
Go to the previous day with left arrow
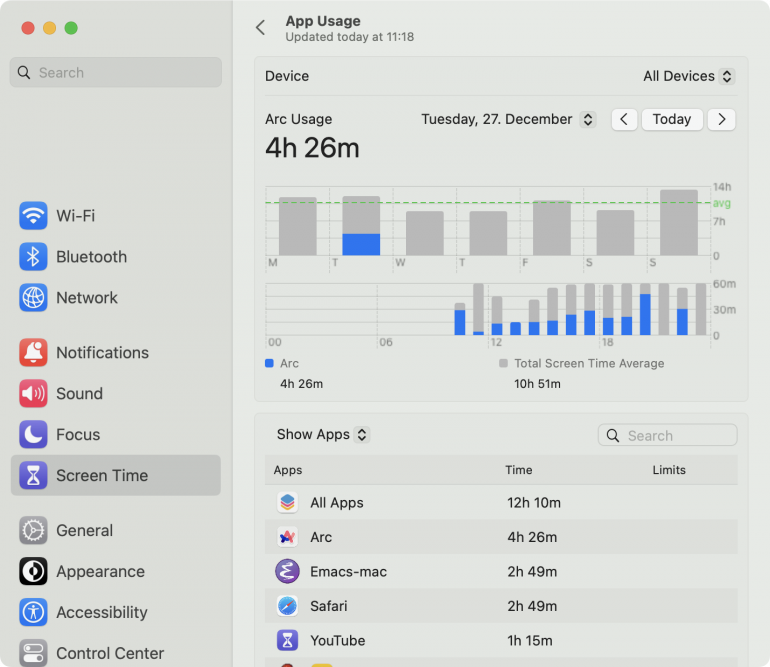[x=624, y=119]
